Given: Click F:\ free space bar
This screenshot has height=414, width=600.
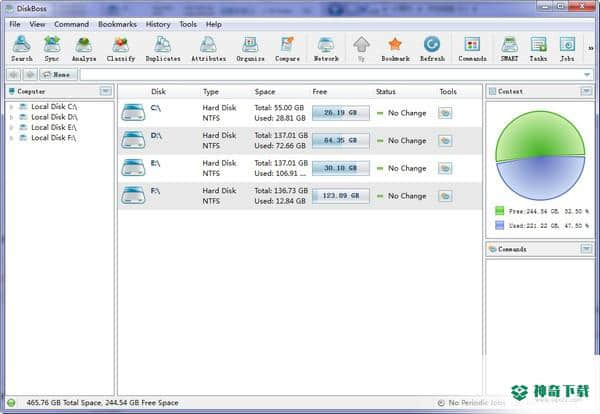Looking at the screenshot, I should [341, 196].
